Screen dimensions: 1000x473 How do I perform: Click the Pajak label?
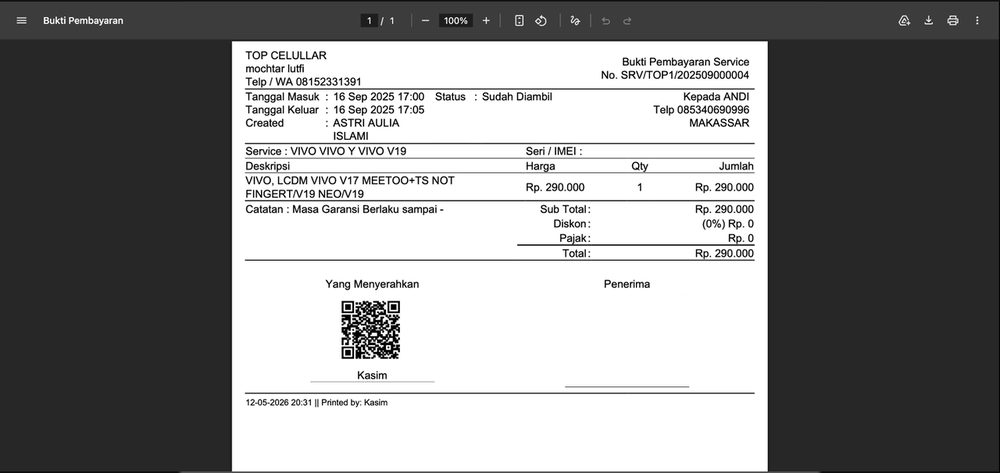(574, 238)
